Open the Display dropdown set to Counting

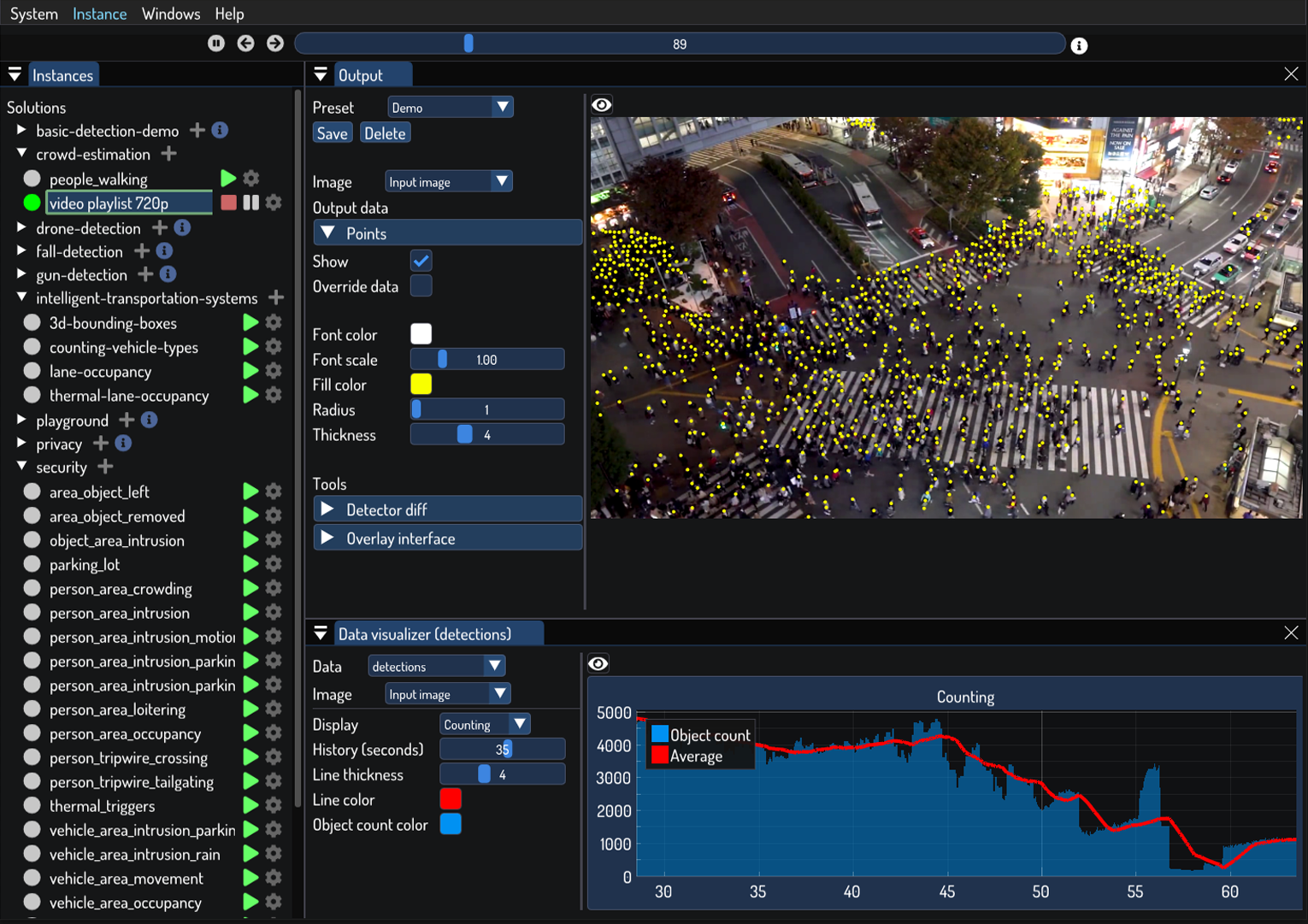point(485,723)
